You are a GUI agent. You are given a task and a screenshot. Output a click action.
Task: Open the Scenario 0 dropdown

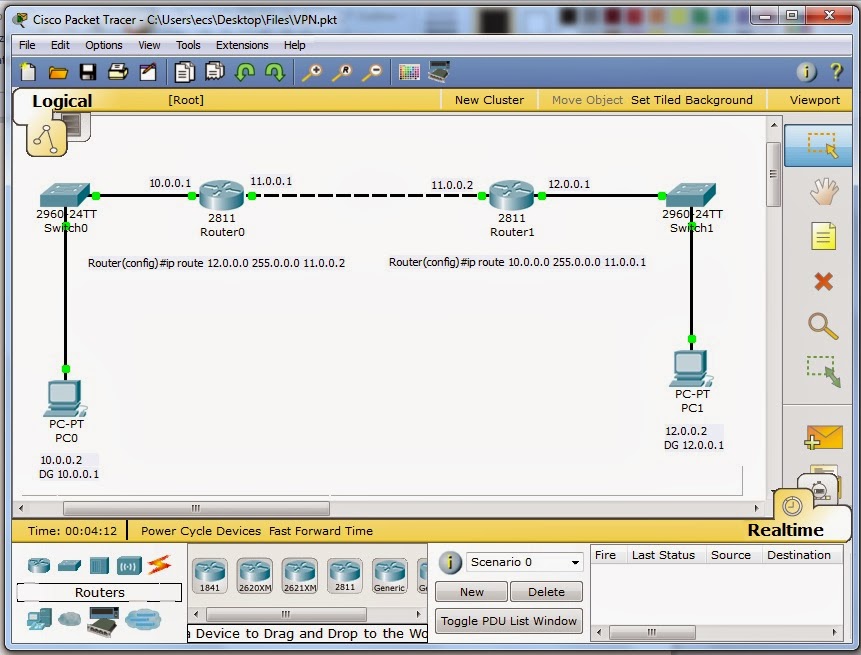pos(524,562)
